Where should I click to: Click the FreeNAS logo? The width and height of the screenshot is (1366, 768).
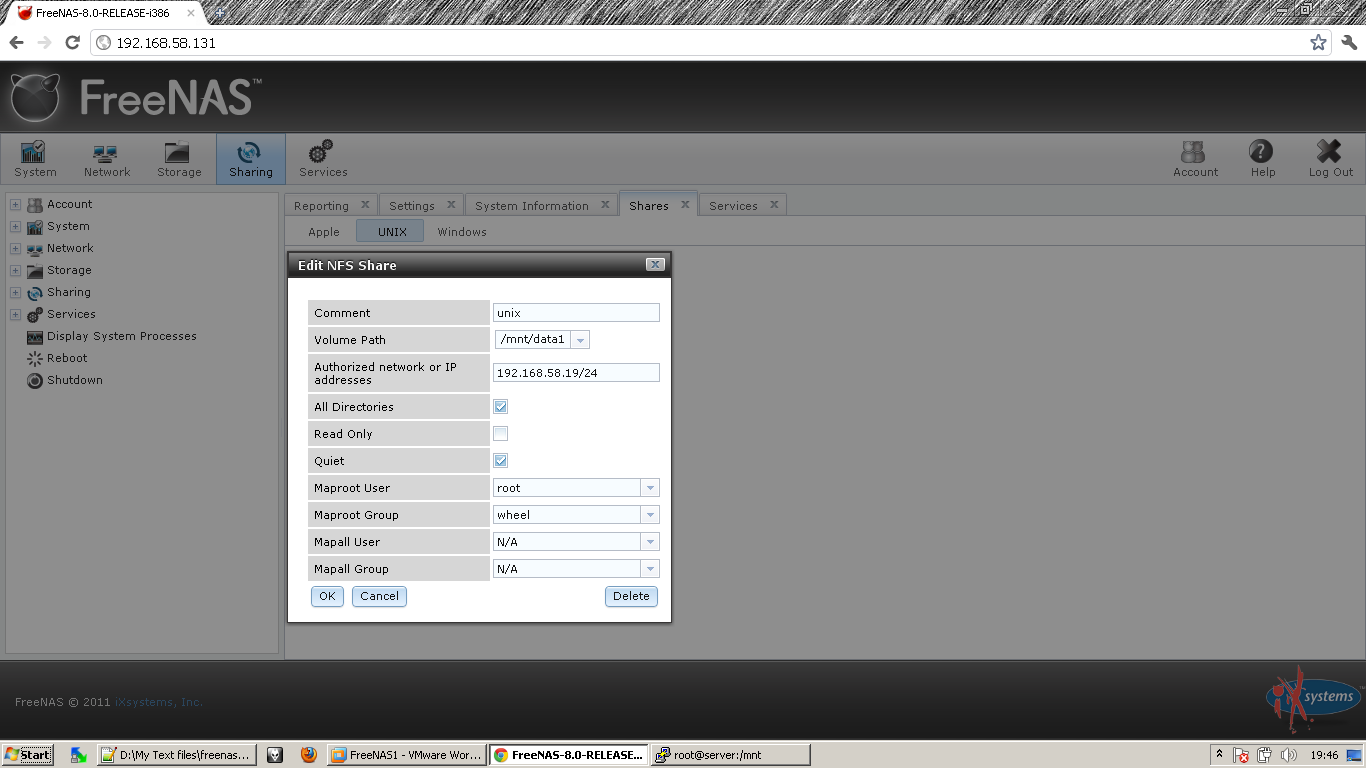pos(137,98)
